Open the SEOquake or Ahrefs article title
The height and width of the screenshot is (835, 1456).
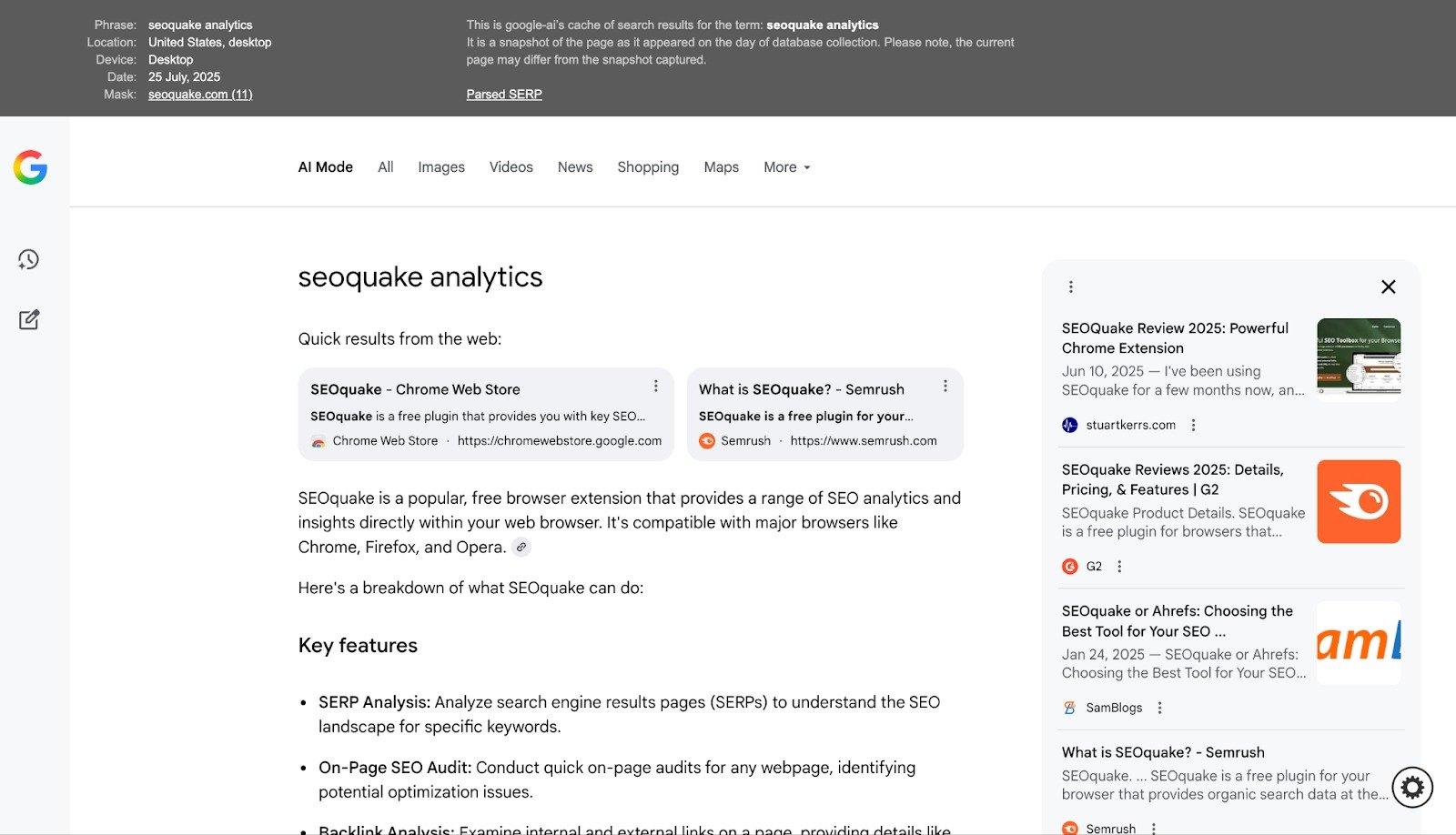(x=1177, y=621)
